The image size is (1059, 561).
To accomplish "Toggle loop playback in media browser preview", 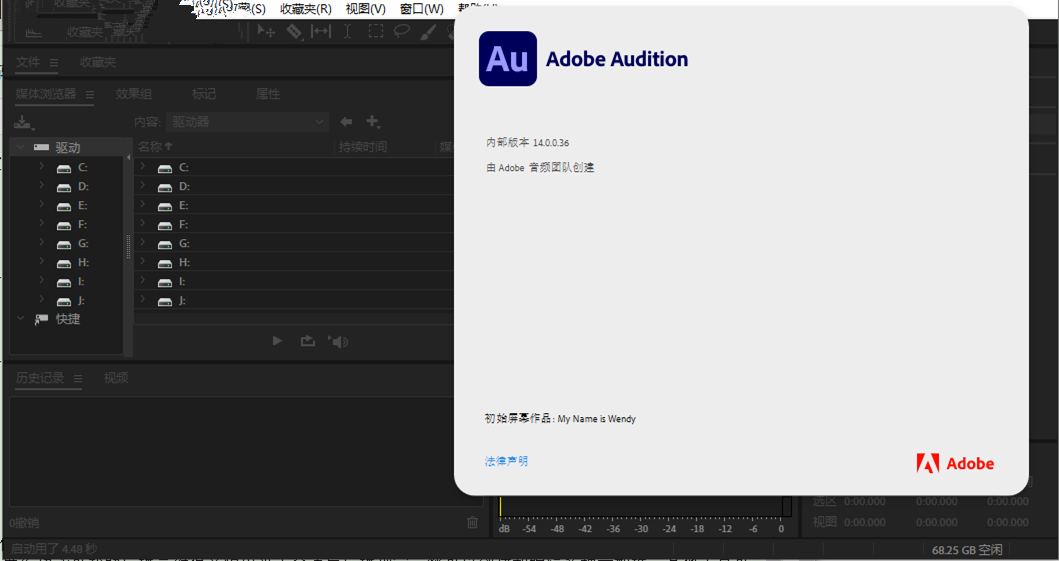I will (307, 342).
